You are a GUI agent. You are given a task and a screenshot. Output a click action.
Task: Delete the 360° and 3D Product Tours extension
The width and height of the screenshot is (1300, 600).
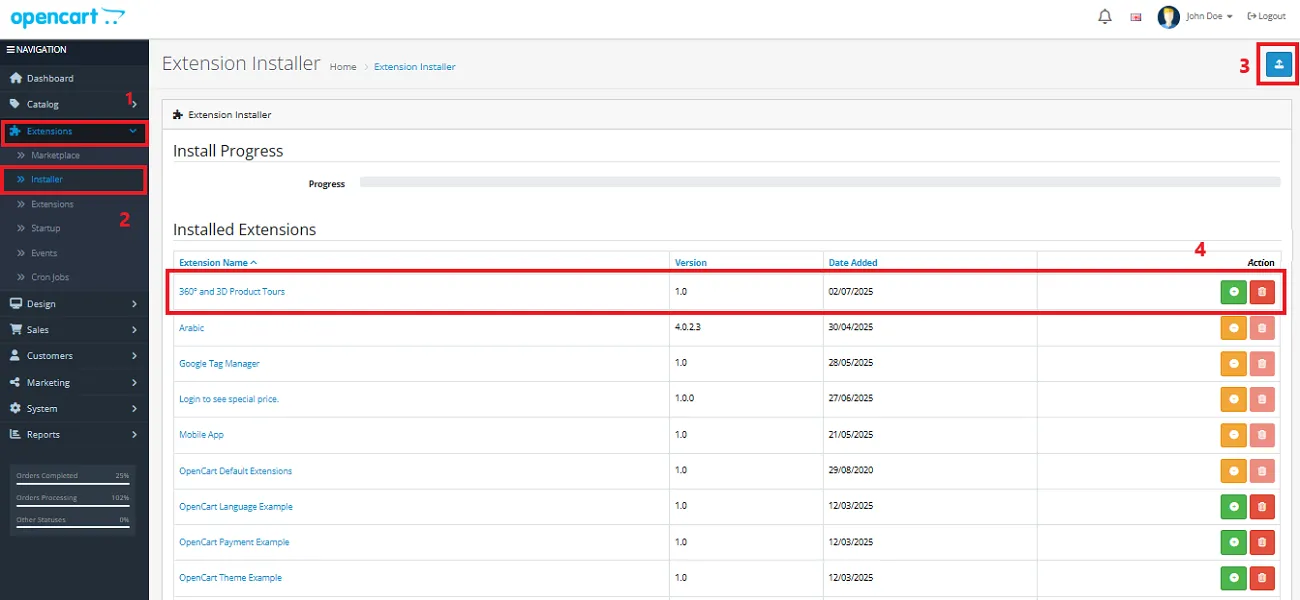click(1262, 292)
